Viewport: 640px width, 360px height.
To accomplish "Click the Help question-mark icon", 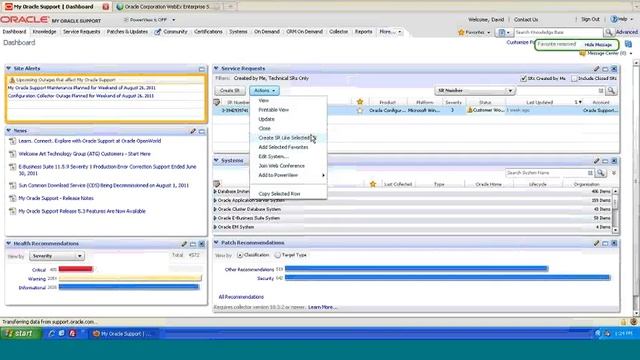I will 613,19.
